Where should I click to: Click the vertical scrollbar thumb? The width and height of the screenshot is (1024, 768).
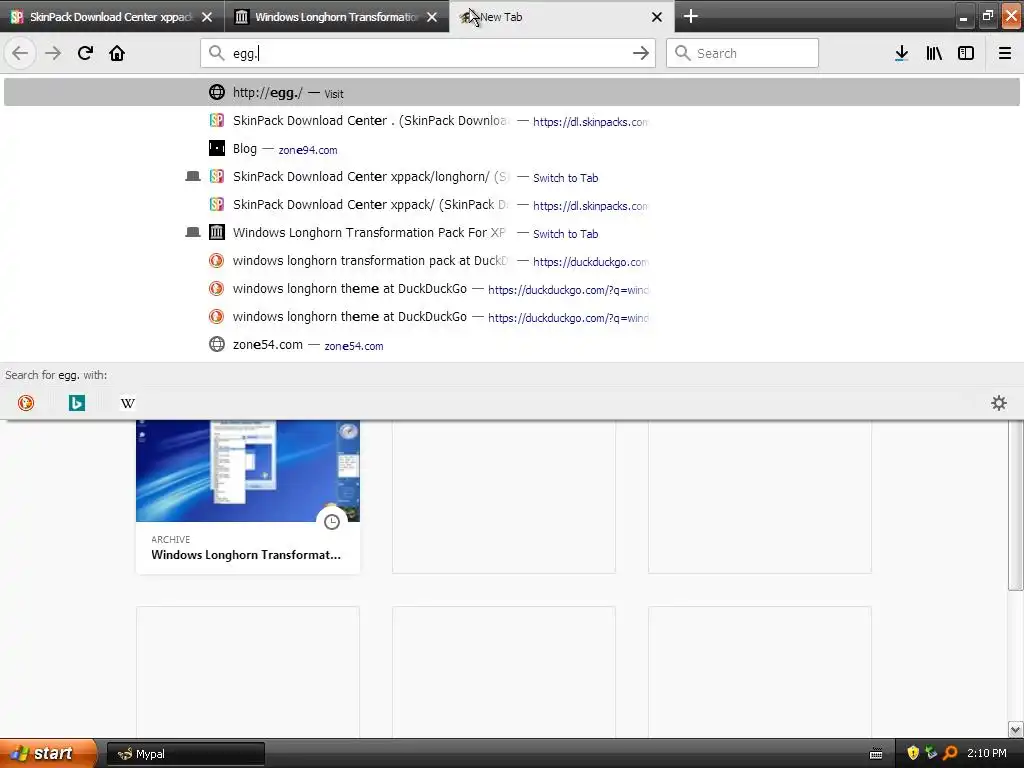coord(1015,505)
